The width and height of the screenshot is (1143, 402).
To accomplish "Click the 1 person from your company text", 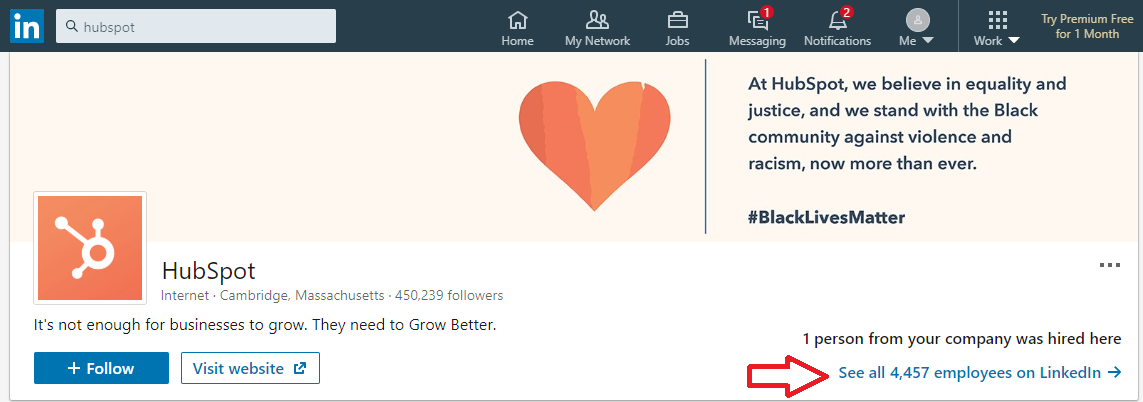I will pos(961,339).
